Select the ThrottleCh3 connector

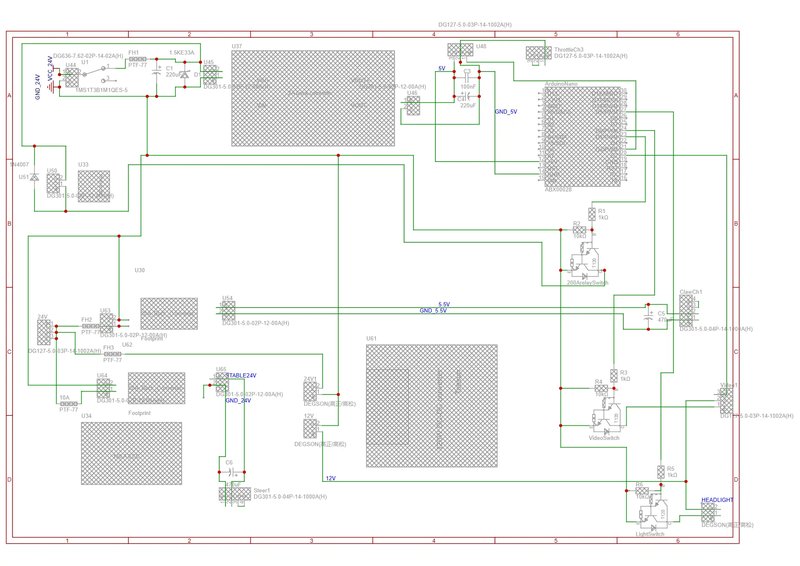coord(539,53)
